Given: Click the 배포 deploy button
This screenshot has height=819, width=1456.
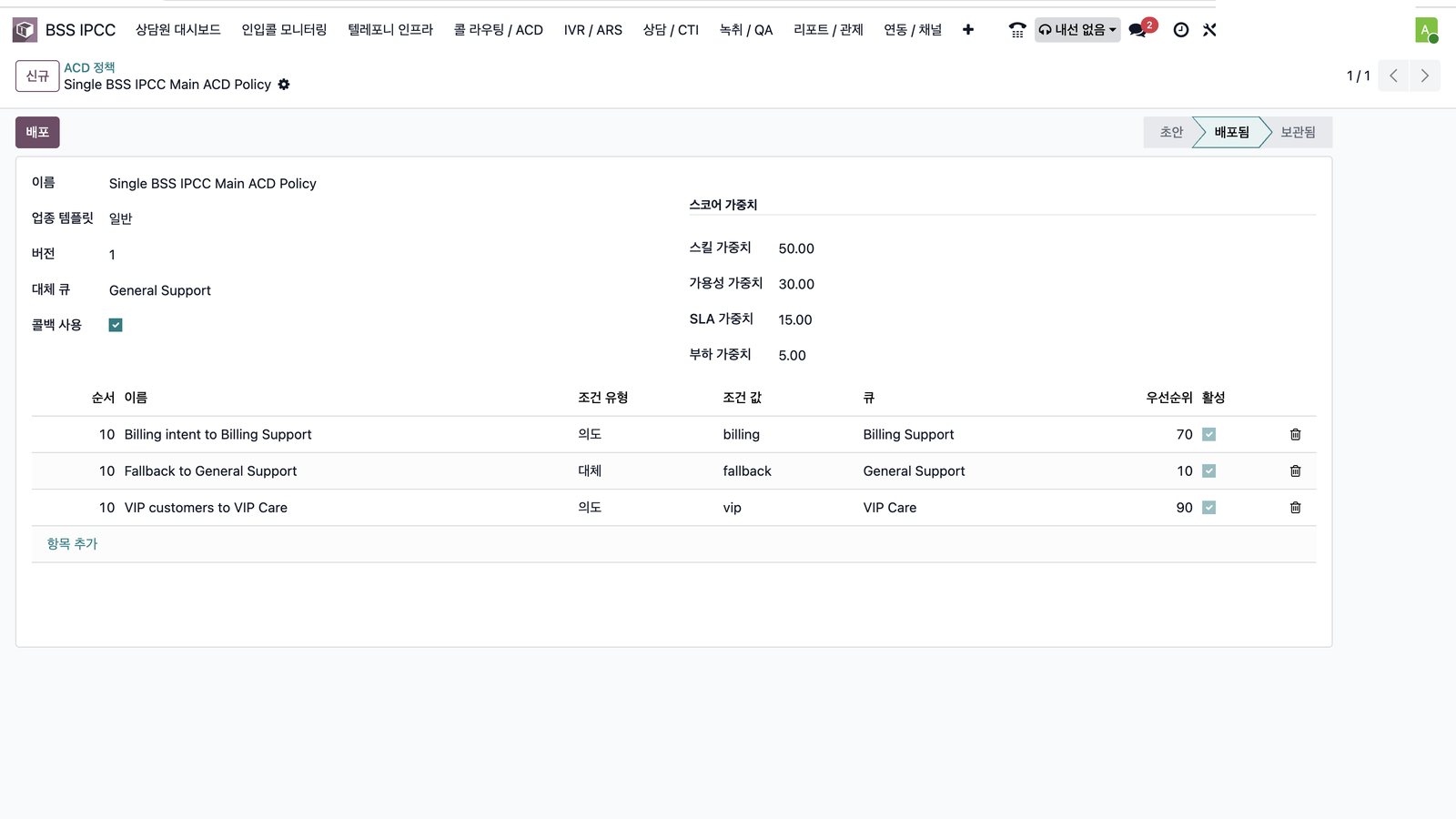Looking at the screenshot, I should 37,133.
